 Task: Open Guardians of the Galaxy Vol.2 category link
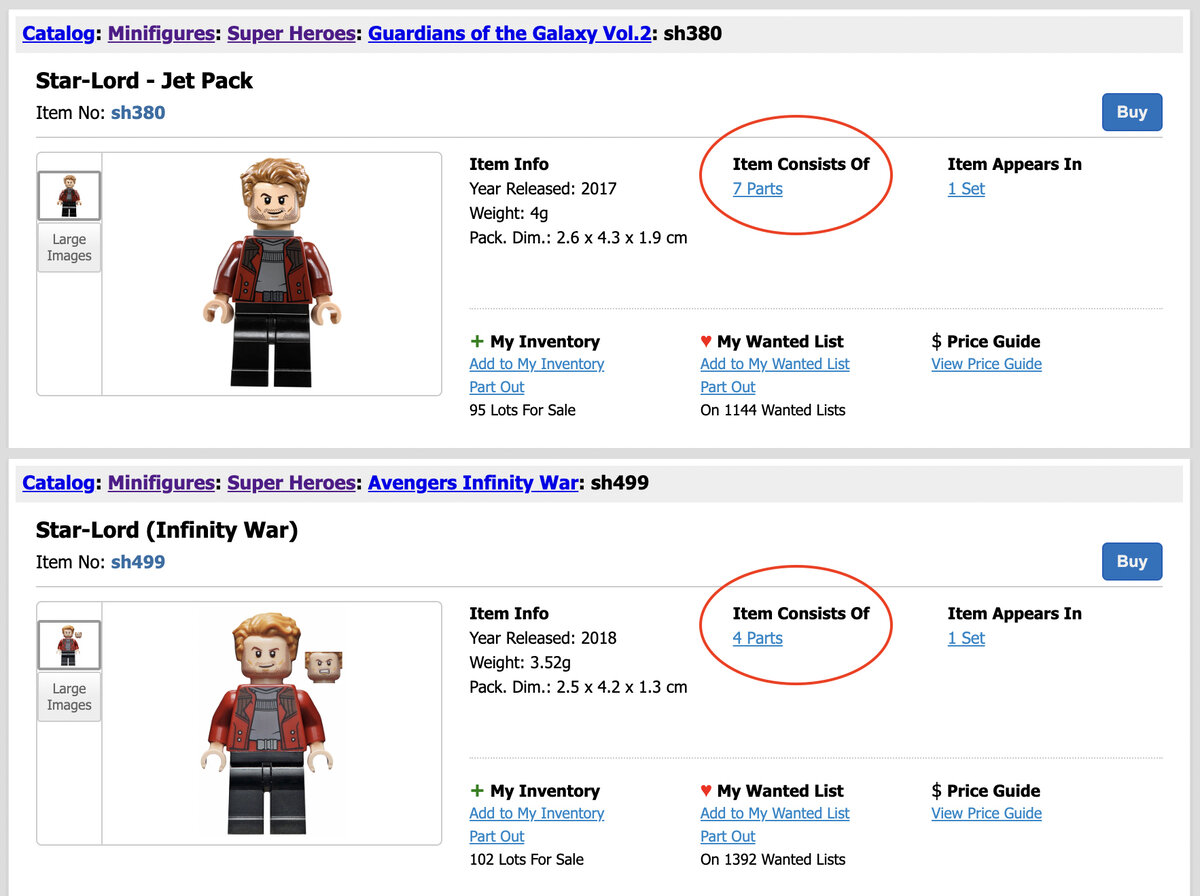pos(509,34)
